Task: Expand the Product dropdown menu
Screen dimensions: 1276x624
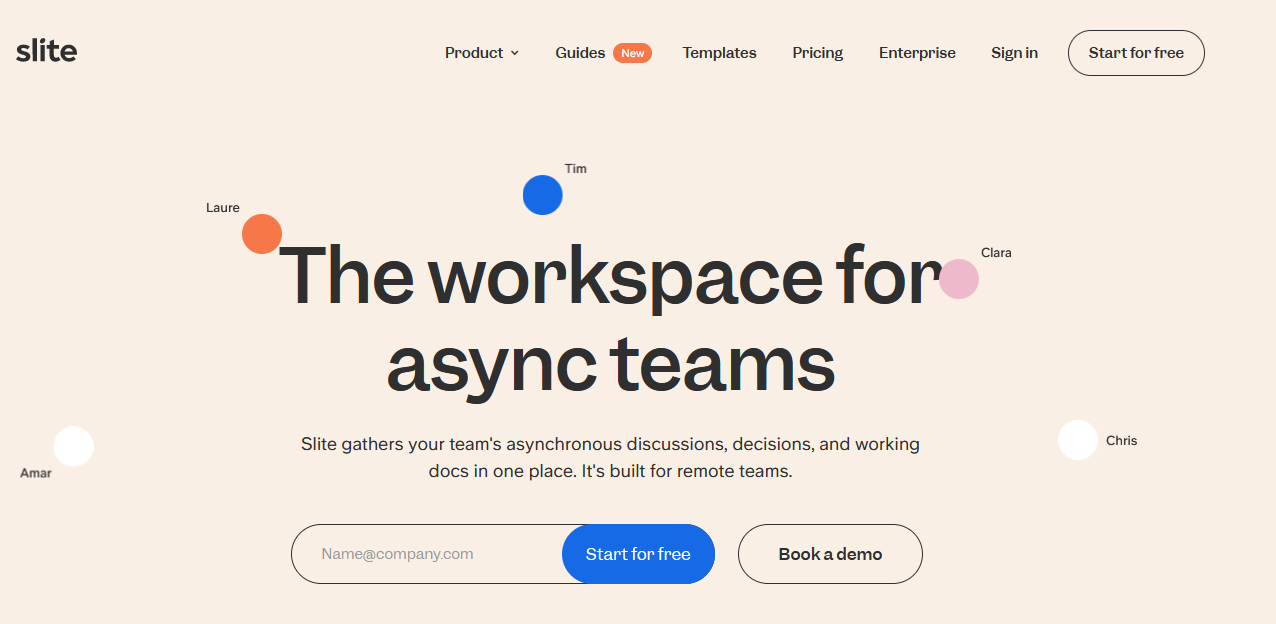Action: point(482,53)
